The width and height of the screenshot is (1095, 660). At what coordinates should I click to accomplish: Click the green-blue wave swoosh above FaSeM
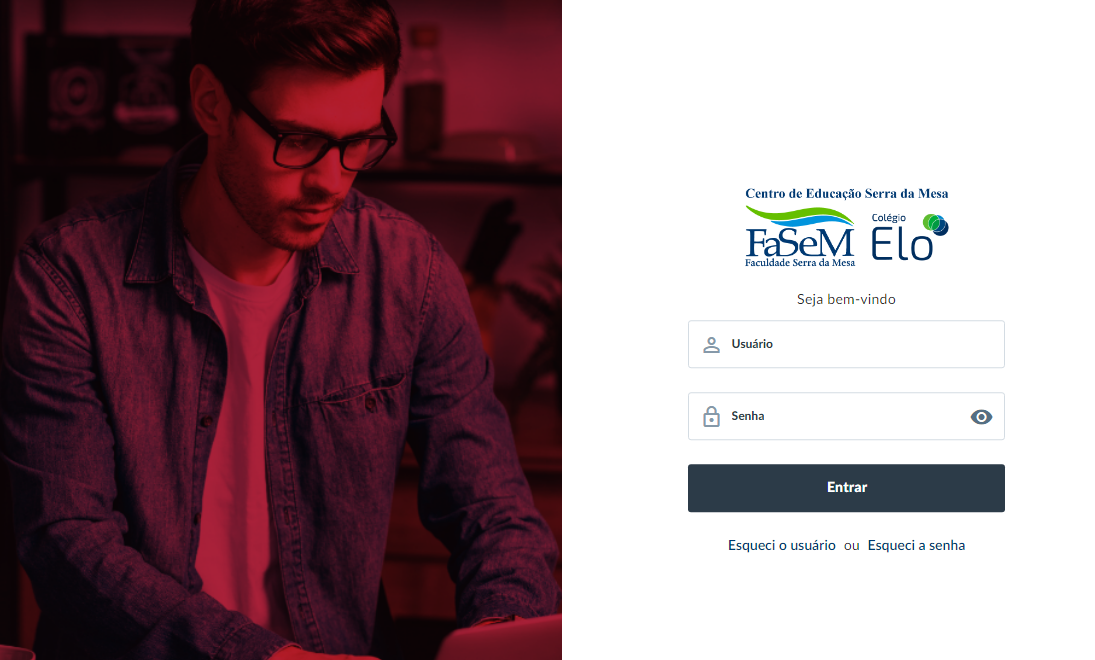(x=800, y=215)
